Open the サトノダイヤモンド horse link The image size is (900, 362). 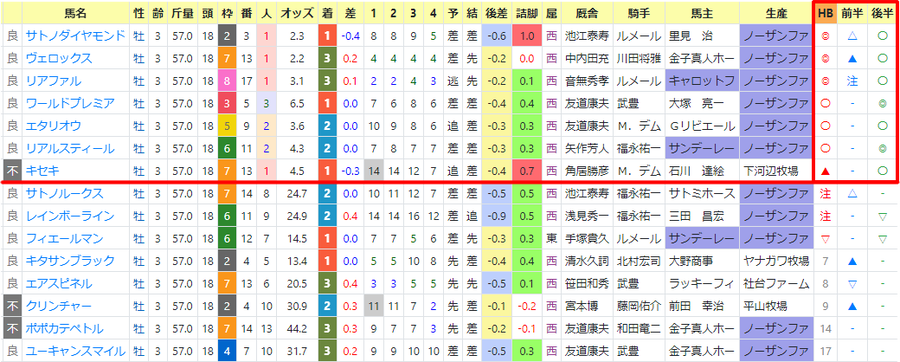(75, 36)
